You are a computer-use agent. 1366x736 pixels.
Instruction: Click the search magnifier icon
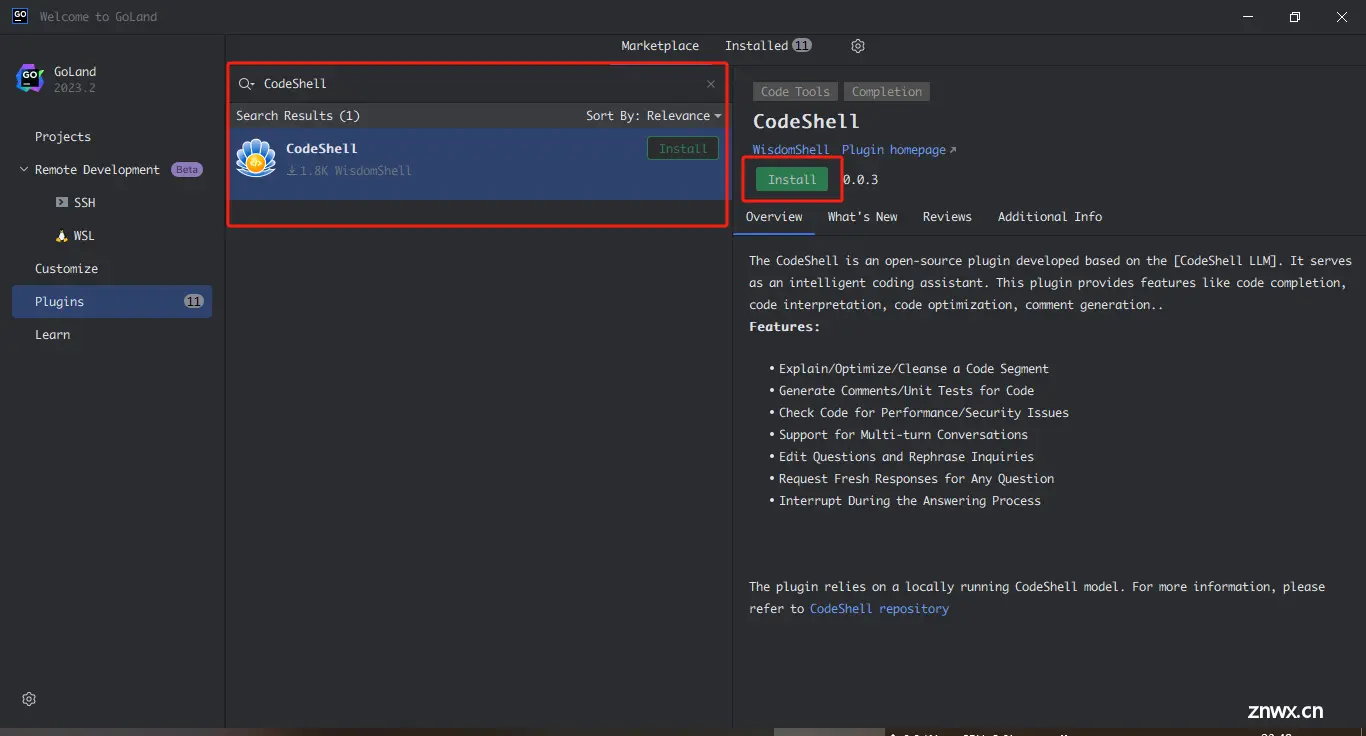[x=246, y=84]
